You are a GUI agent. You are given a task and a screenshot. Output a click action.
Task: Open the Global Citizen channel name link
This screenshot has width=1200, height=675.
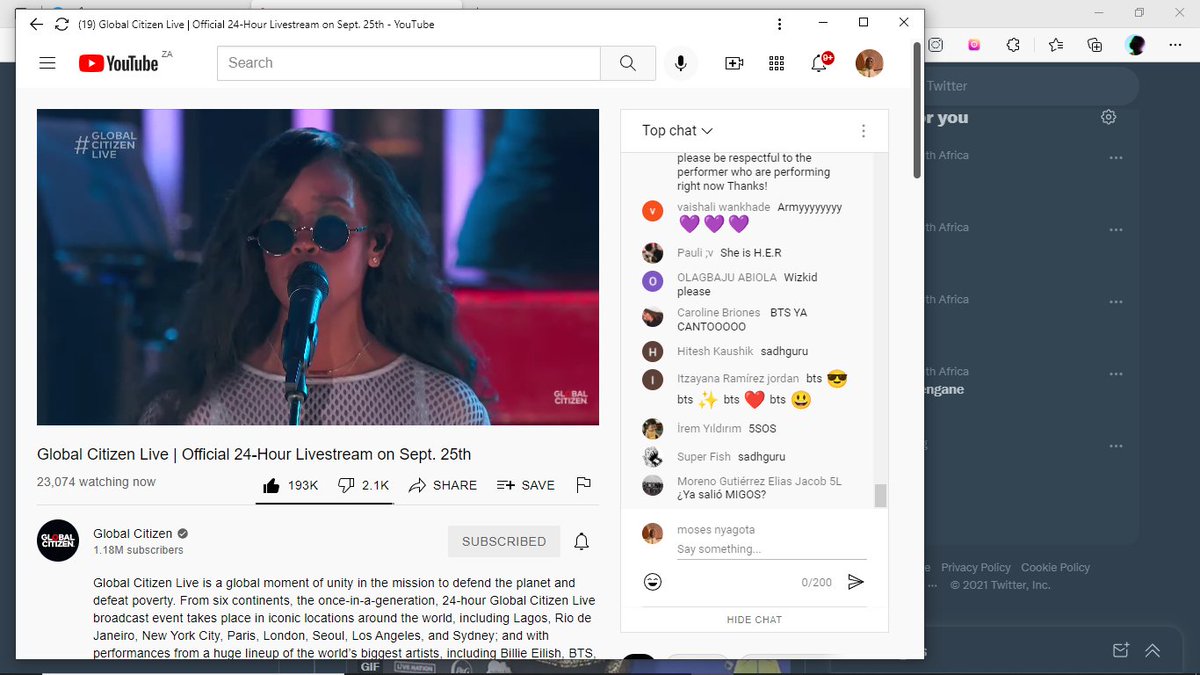tap(133, 534)
